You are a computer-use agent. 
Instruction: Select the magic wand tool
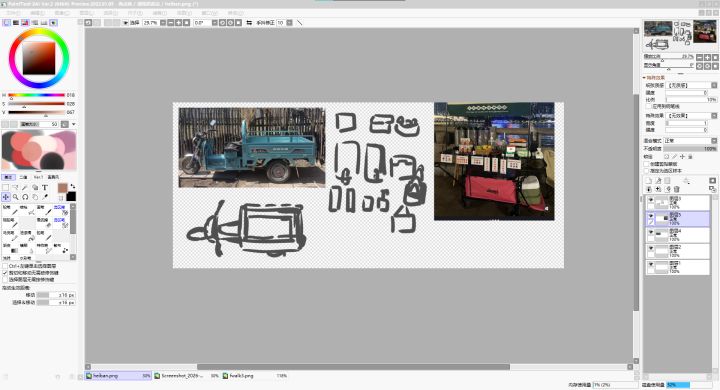25,187
